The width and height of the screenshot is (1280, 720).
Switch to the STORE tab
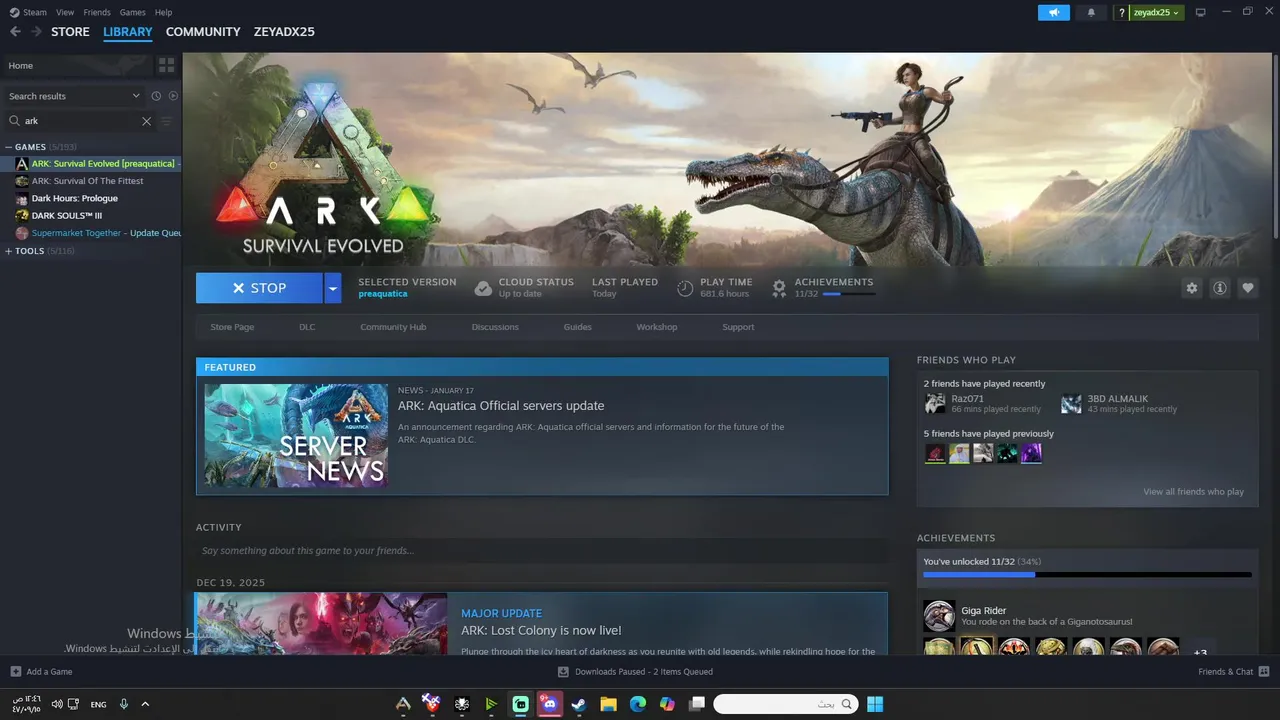pos(70,32)
